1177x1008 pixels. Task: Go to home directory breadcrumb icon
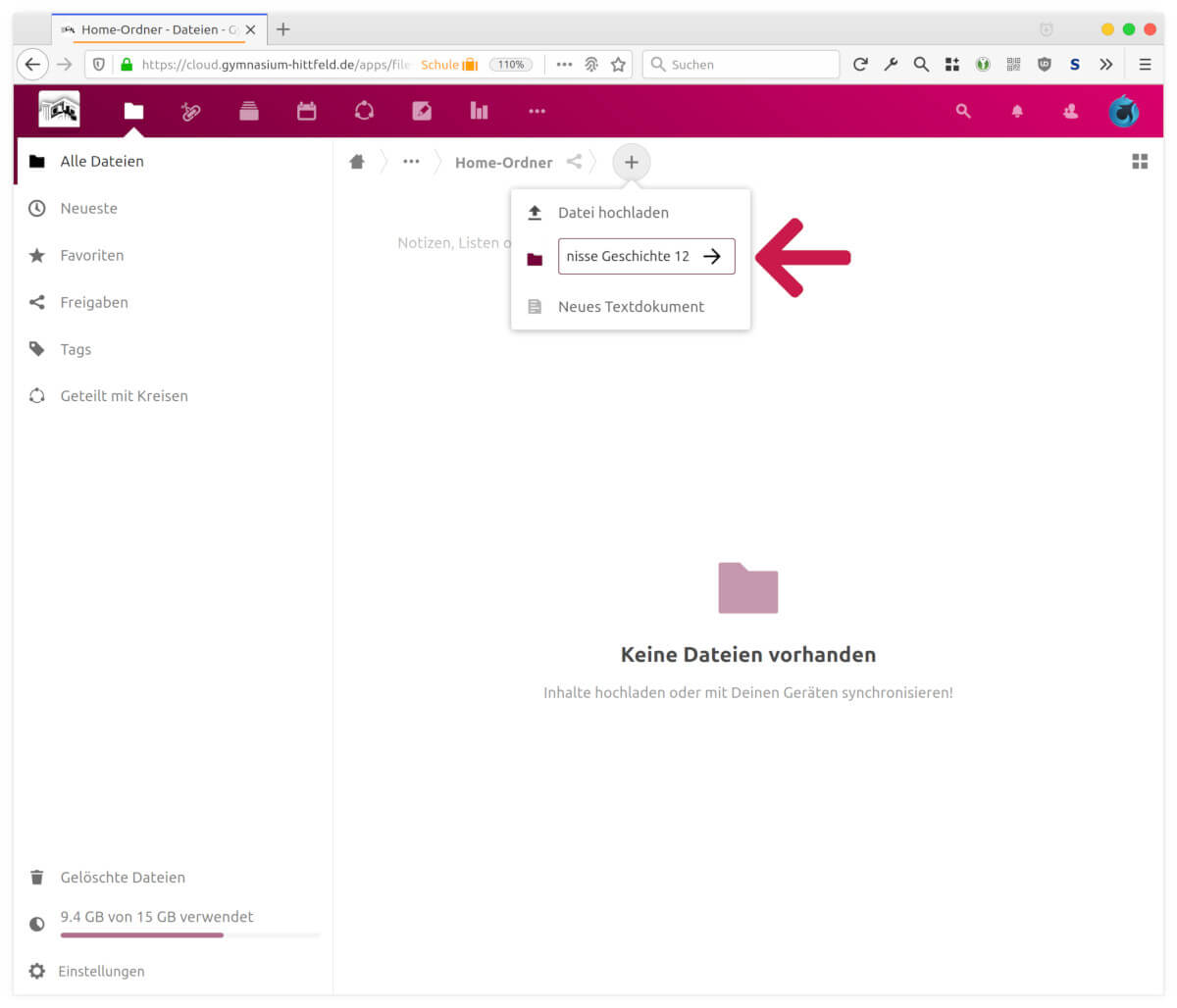click(357, 162)
